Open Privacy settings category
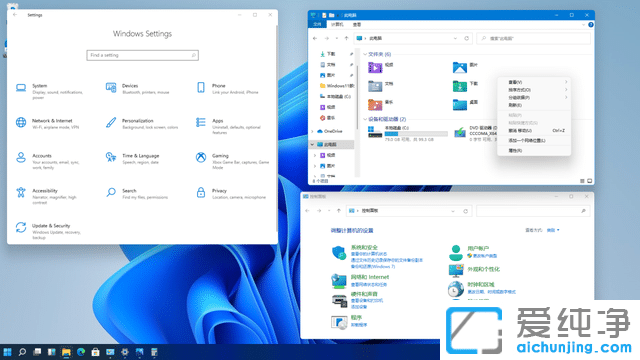This screenshot has height=360, width=640. point(231,194)
